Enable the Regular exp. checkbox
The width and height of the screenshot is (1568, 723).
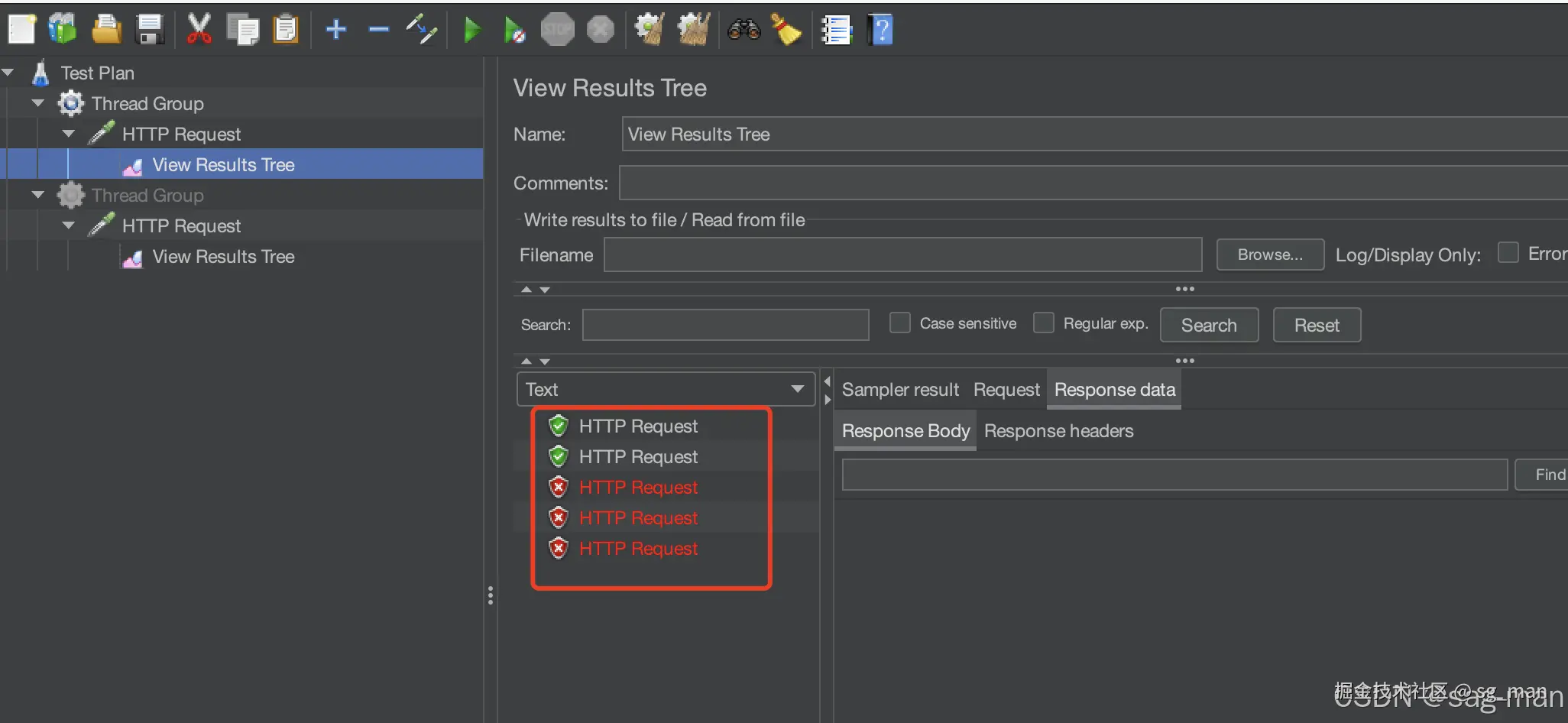click(1044, 323)
